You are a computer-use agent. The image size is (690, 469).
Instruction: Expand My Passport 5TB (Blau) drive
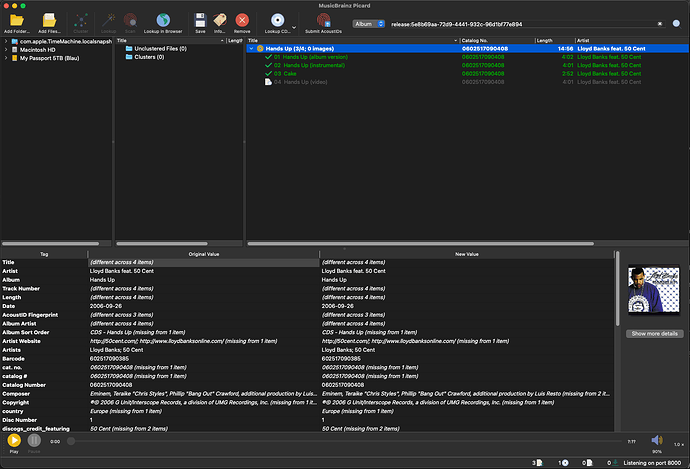(6, 58)
